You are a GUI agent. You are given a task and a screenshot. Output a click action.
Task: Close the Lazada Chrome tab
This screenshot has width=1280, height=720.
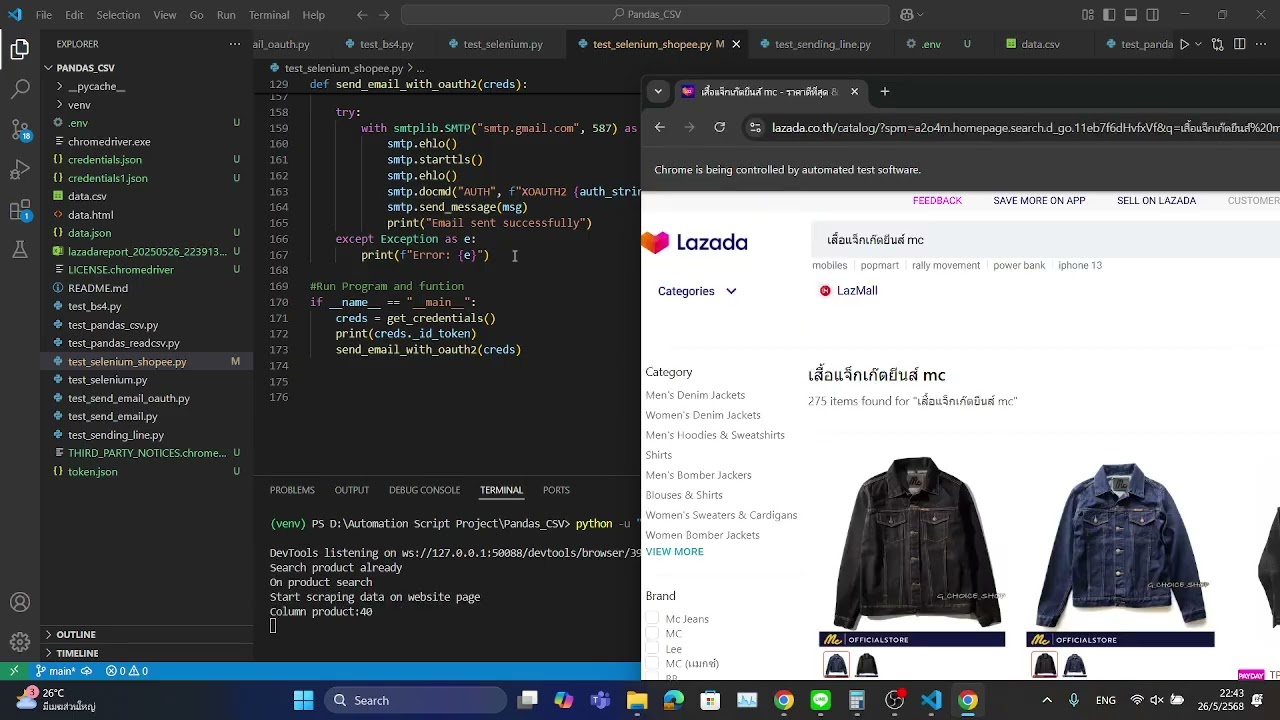[x=854, y=91]
